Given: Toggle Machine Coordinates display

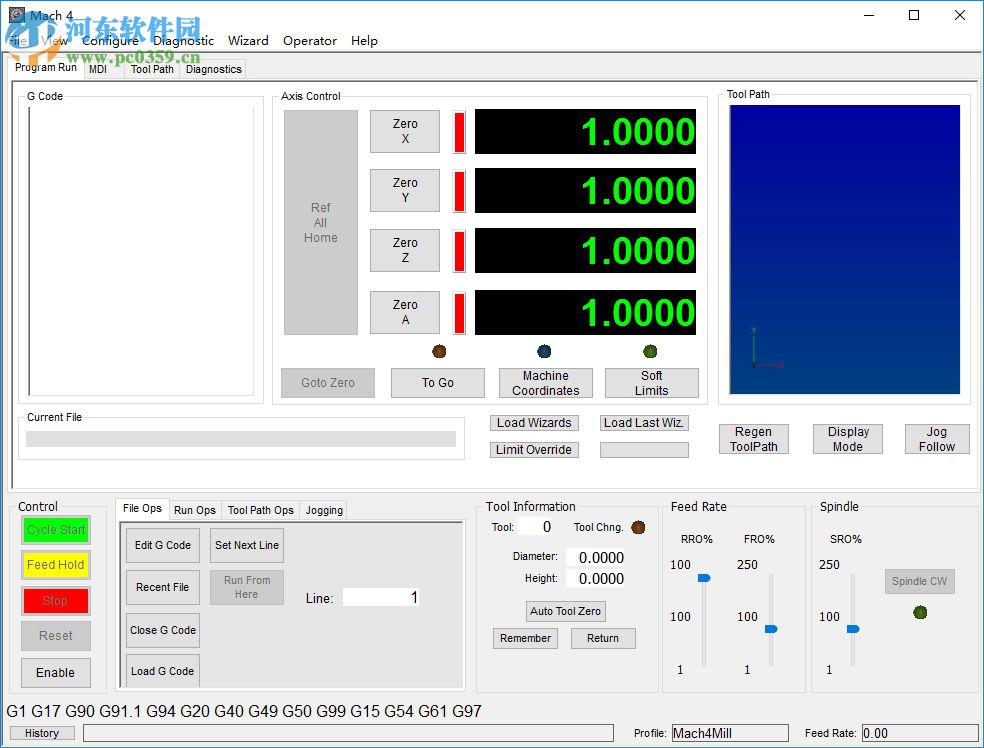Looking at the screenshot, I should coord(545,383).
